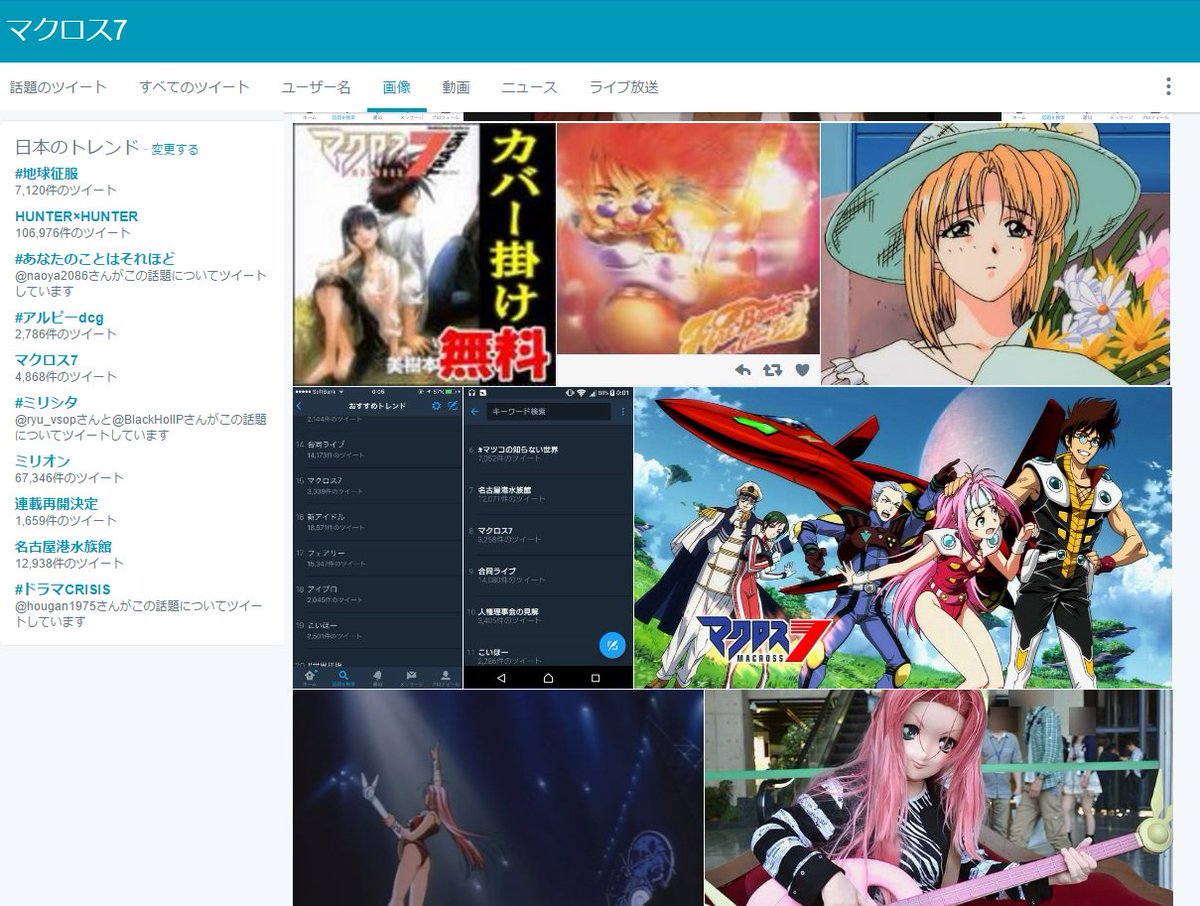
Task: Open the Macross 7 group cast illustration
Action: pyautogui.click(x=903, y=538)
